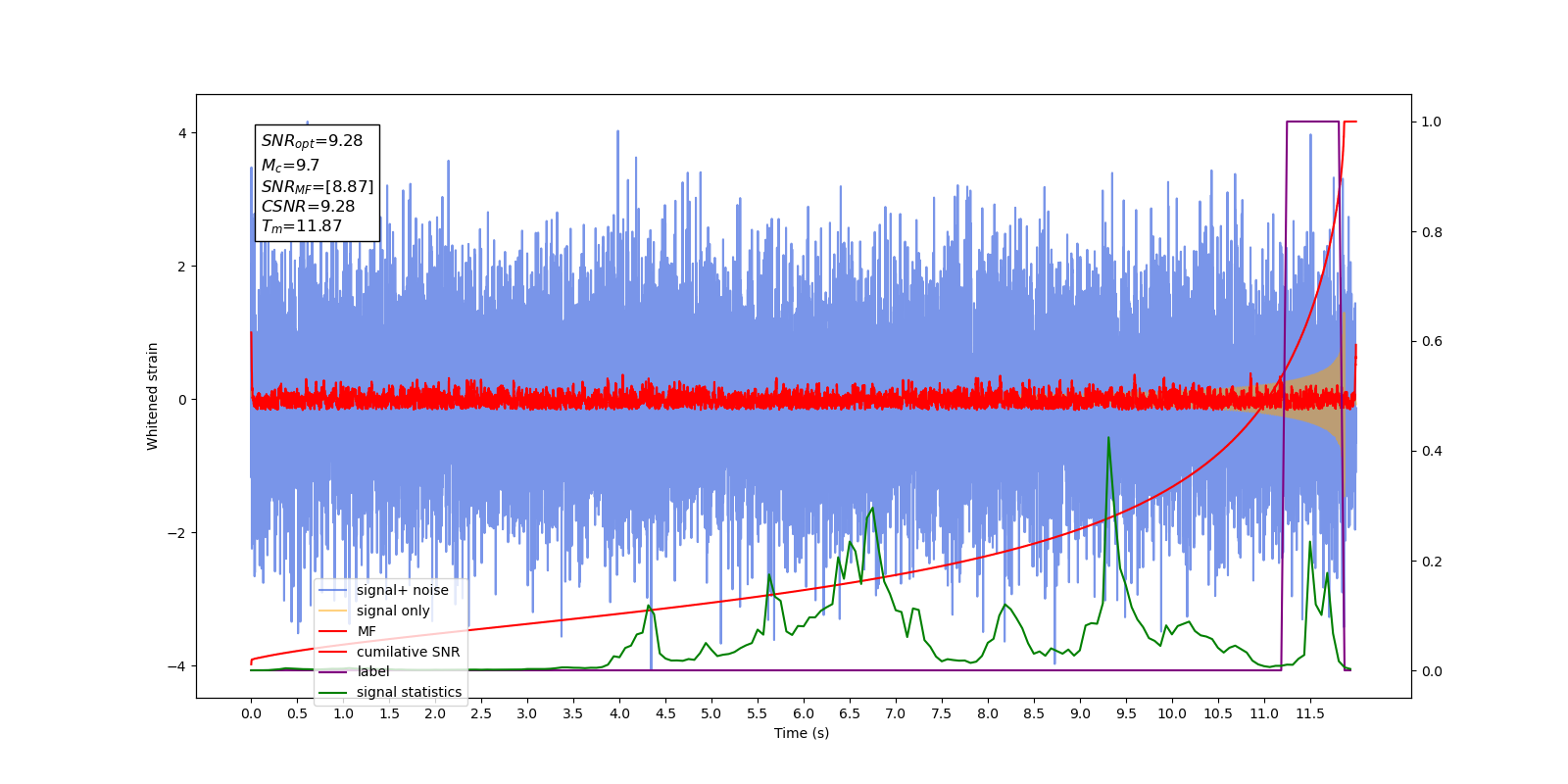Click the 4 tick on the strain axis
The width and height of the screenshot is (1568, 784).
click(182, 133)
